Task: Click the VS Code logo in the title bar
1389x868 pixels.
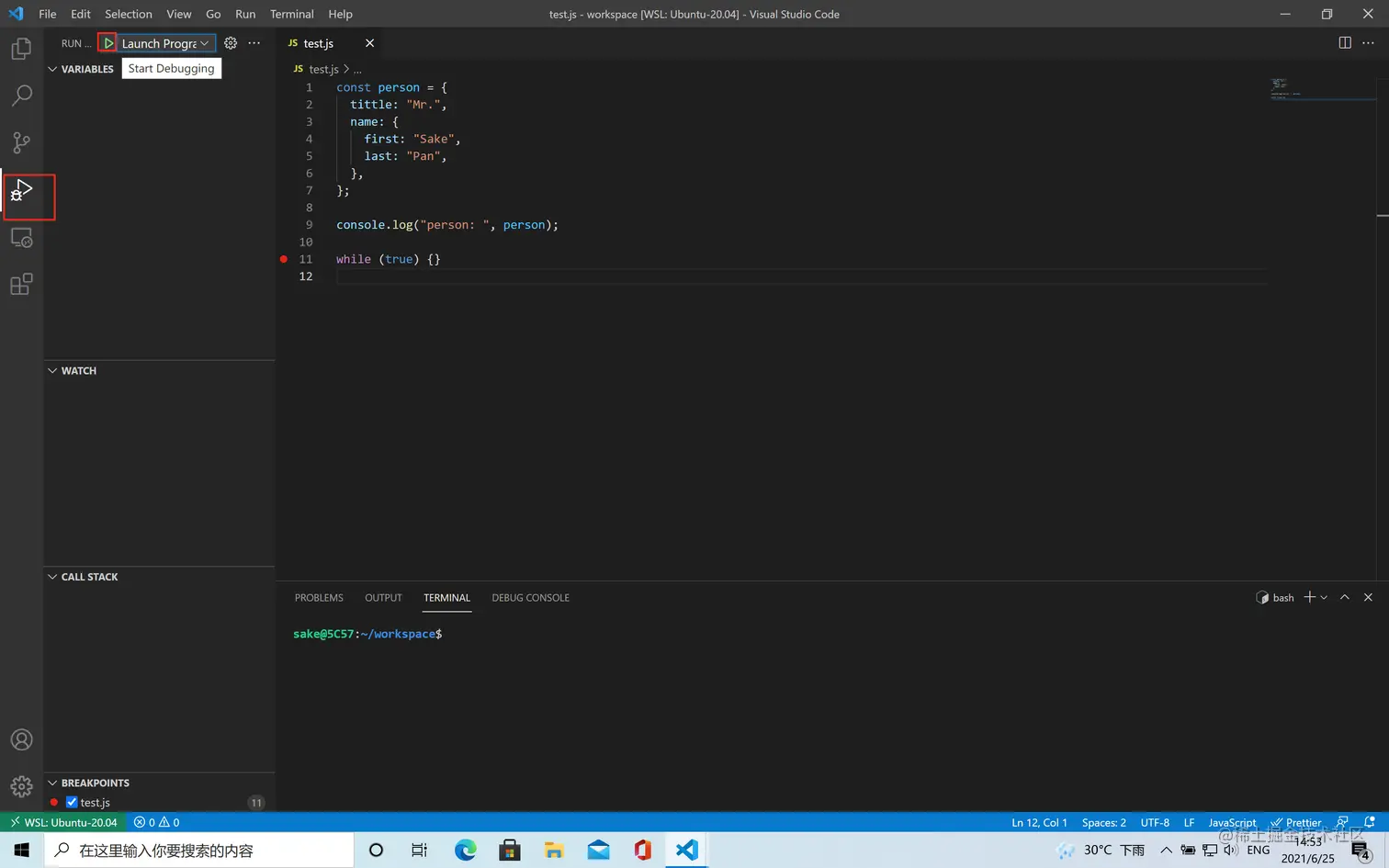Action: tap(16, 14)
